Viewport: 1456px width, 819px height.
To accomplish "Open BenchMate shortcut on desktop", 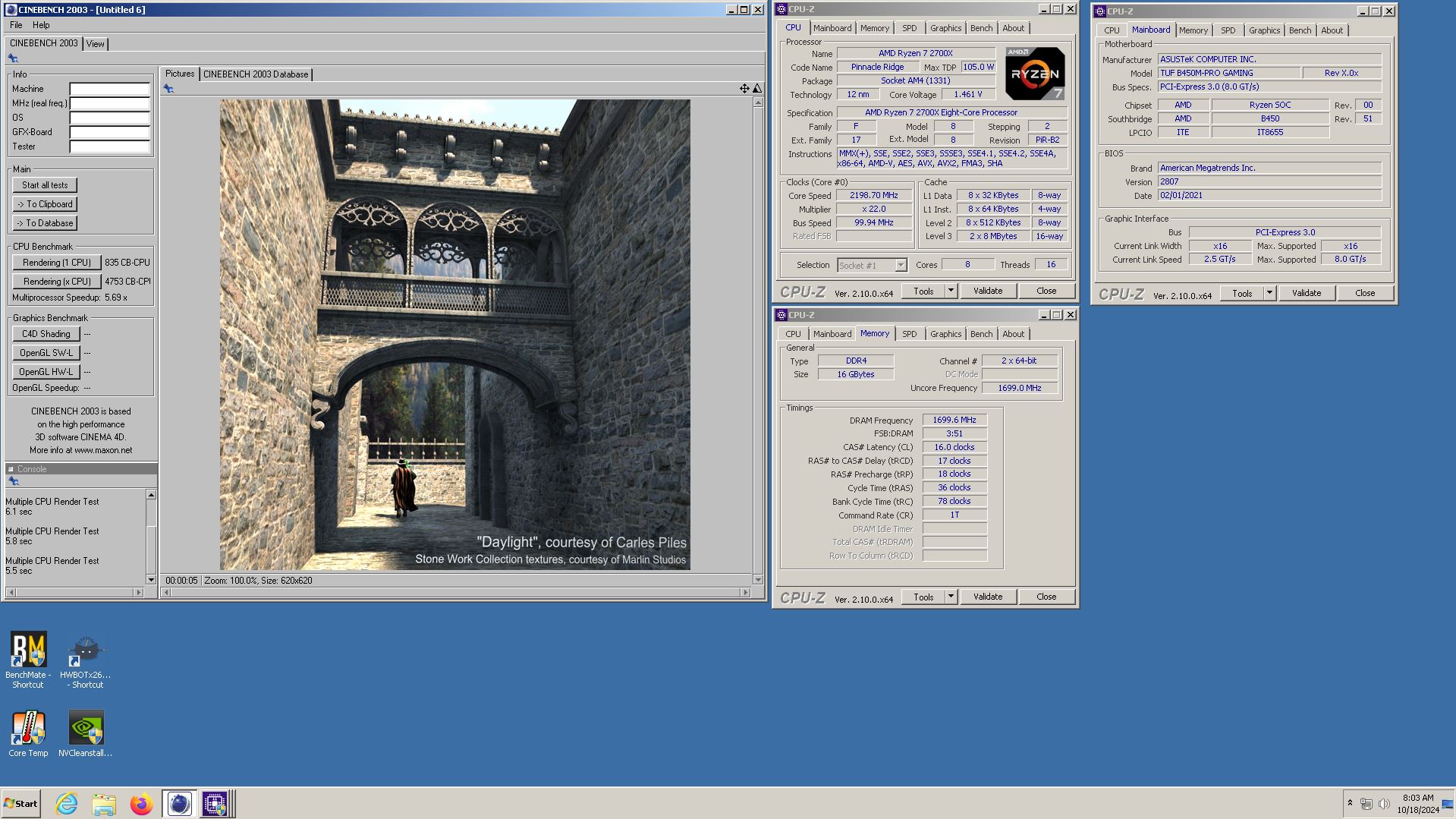I will tap(28, 659).
